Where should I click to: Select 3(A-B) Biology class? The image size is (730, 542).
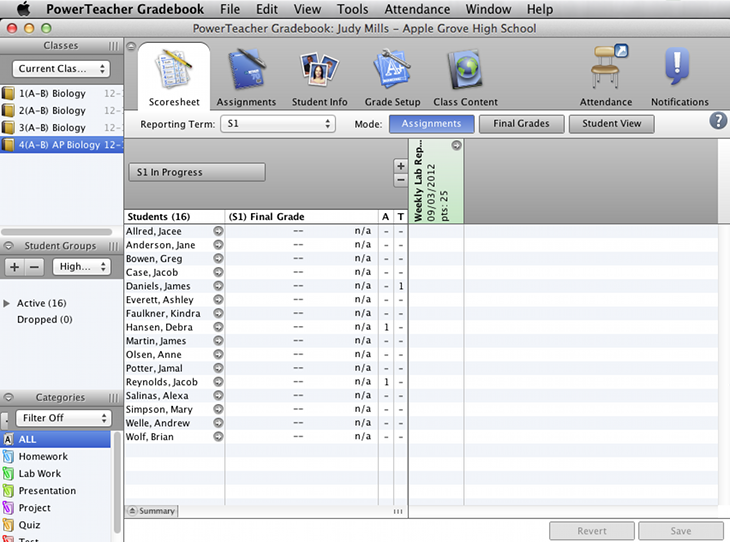tap(61, 128)
